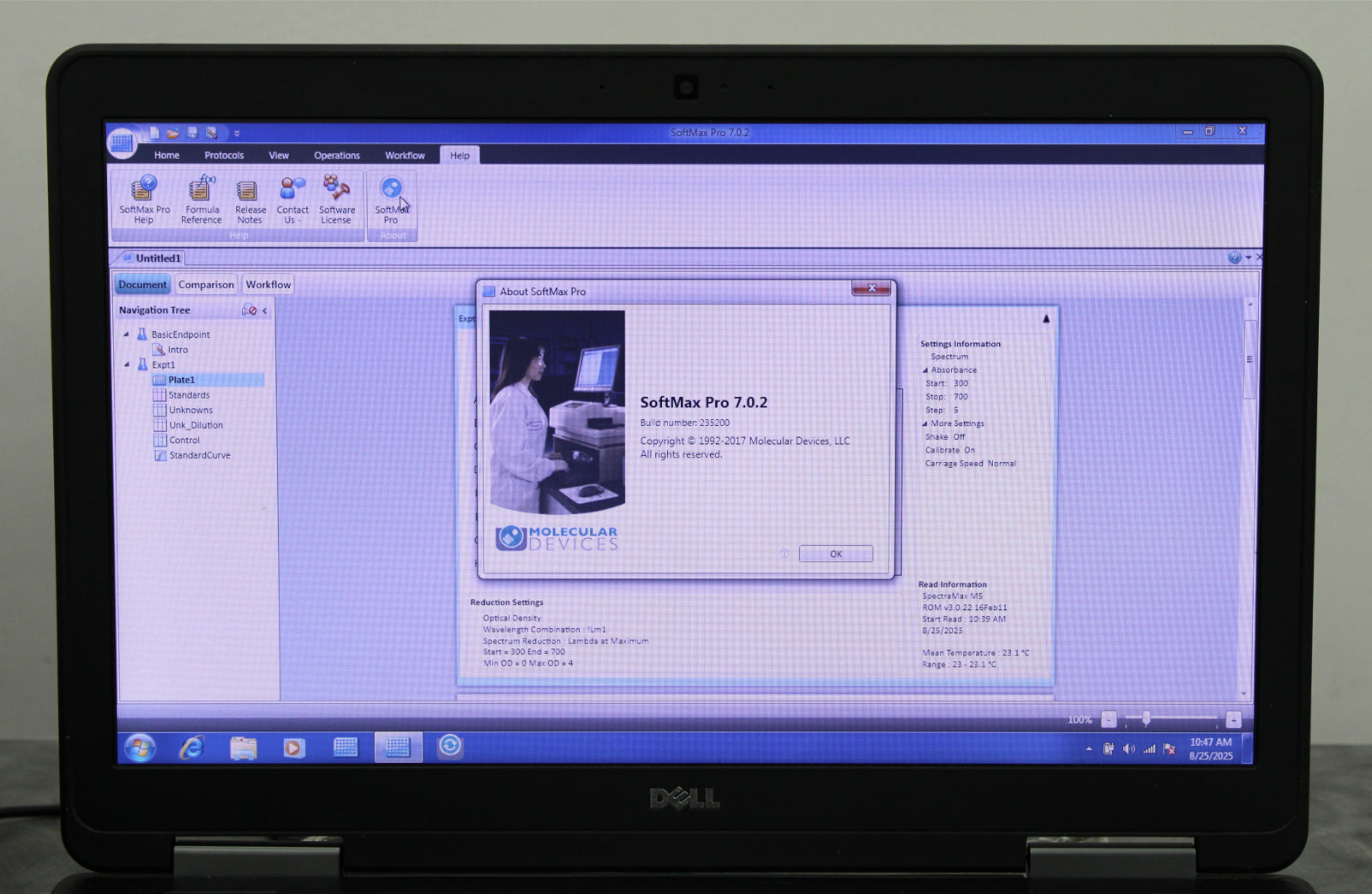Select the Unknowns group table
Image resolution: width=1372 pixels, height=894 pixels.
coord(190,410)
